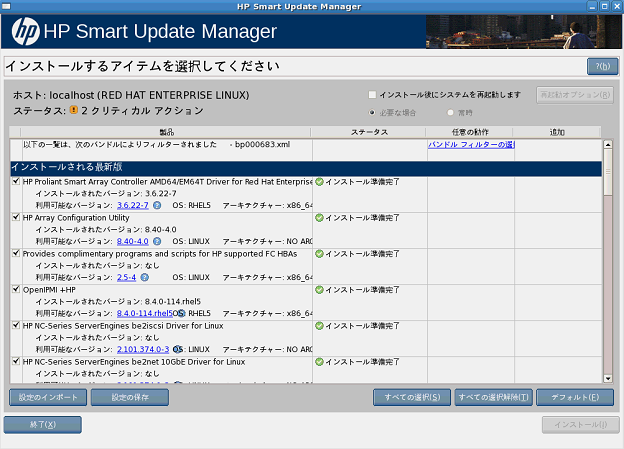This screenshot has height=449, width=624.
Task: Click the critical action warning icon
Action: pos(73,110)
